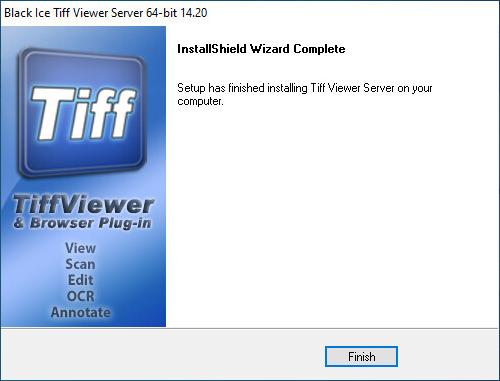Click the word 'Complete' in the heading
This screenshot has width=500, height=381.
pos(319,49)
